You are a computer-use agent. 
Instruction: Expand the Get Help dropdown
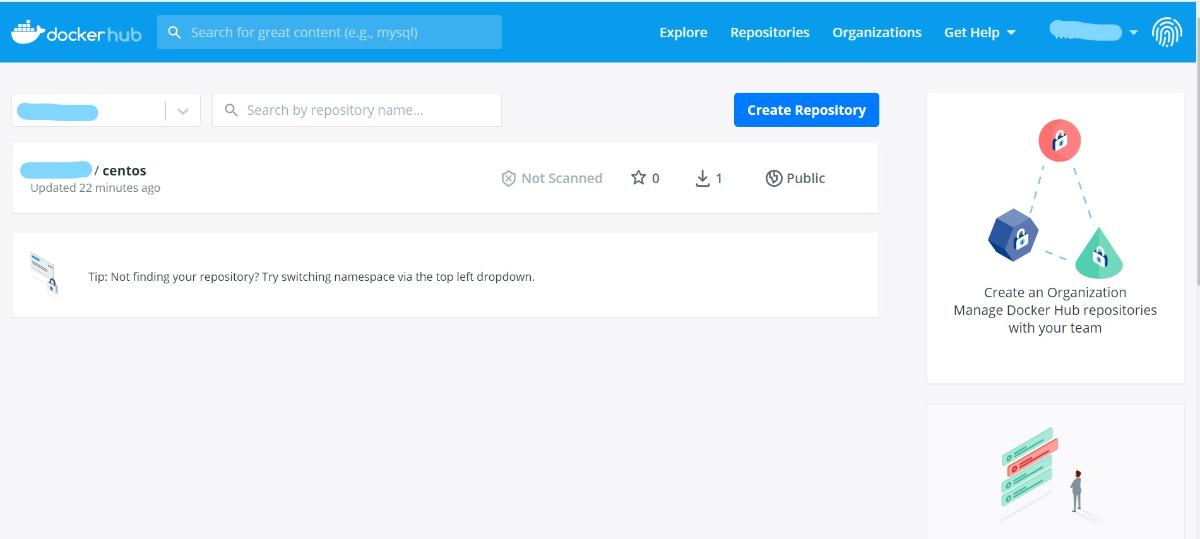pyautogui.click(x=980, y=32)
